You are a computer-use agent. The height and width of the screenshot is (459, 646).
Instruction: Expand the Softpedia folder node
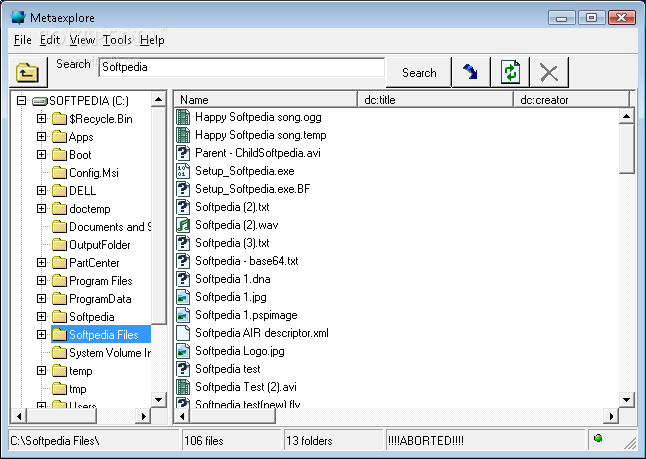click(41, 316)
